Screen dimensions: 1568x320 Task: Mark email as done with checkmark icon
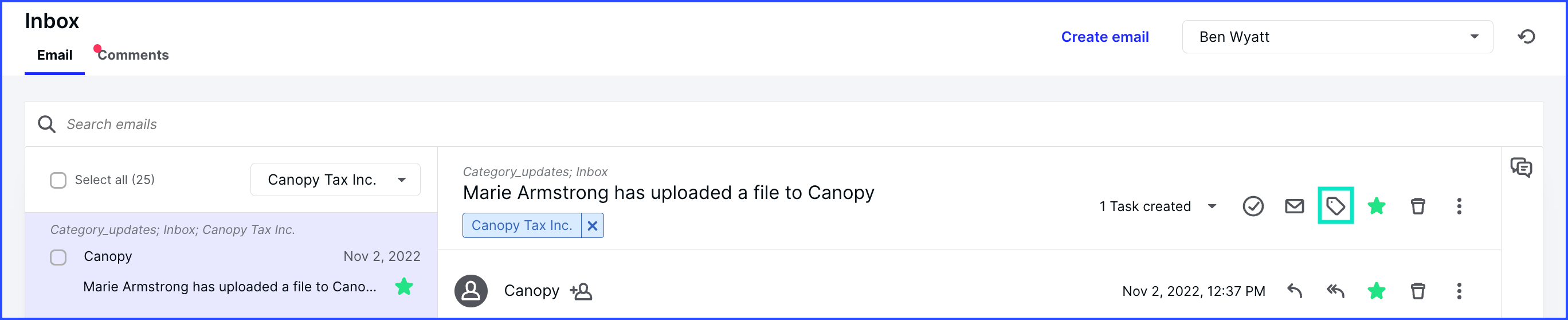point(1253,206)
